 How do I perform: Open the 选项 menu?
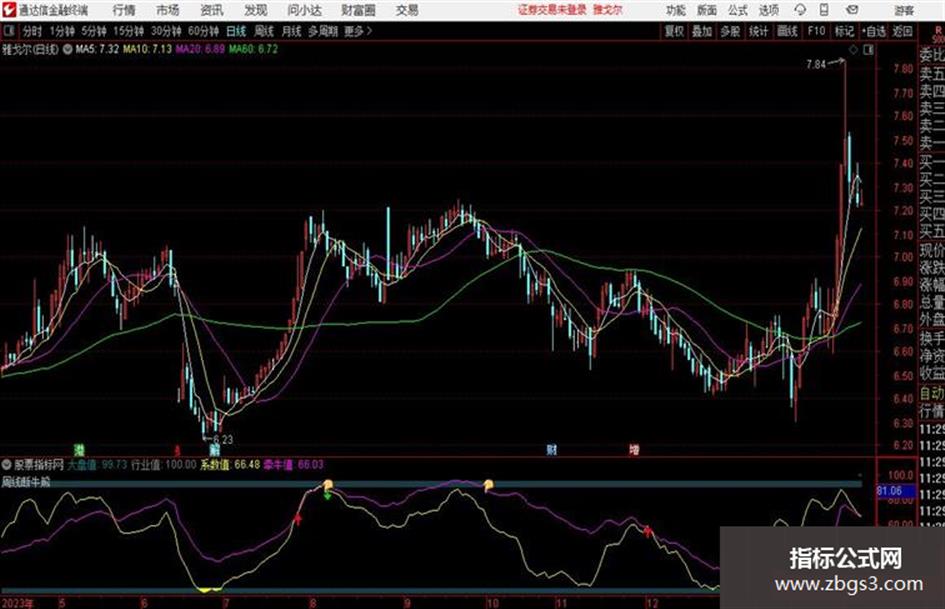click(x=768, y=10)
